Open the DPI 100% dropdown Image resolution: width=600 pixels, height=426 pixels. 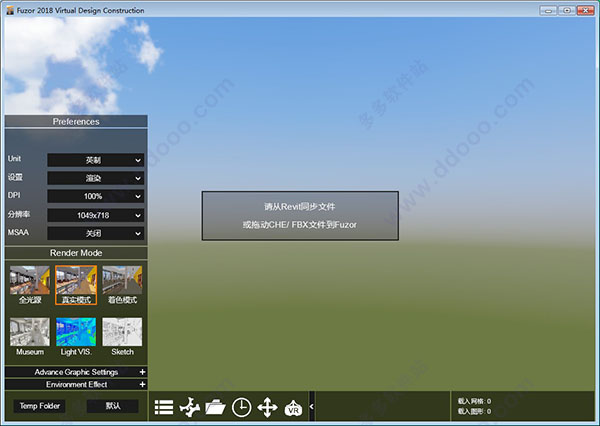pyautogui.click(x=96, y=196)
